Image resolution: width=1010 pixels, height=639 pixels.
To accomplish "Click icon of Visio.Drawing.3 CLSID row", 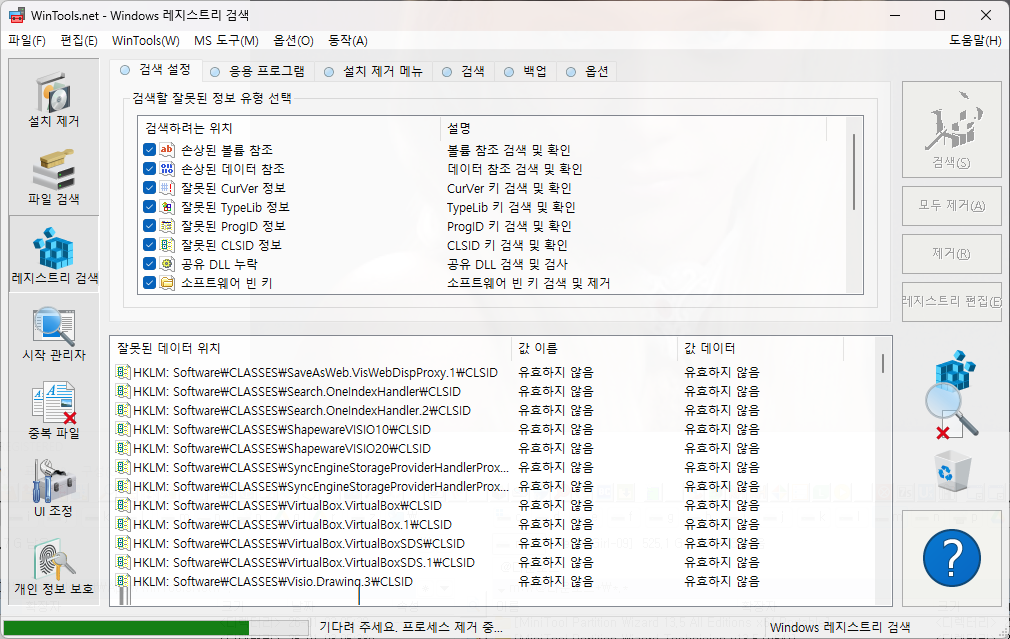I will click(x=122, y=581).
